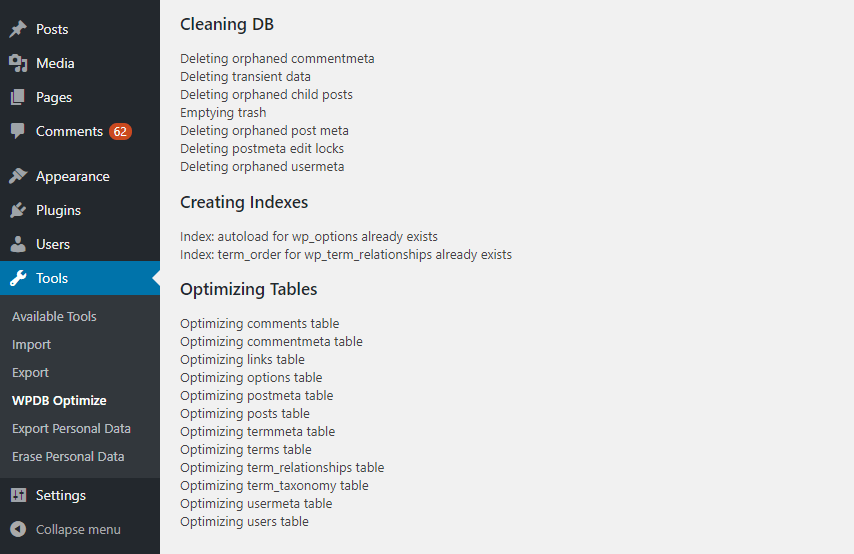The image size is (854, 554).
Task: Click the Comments speech bubble icon
Action: click(x=18, y=132)
